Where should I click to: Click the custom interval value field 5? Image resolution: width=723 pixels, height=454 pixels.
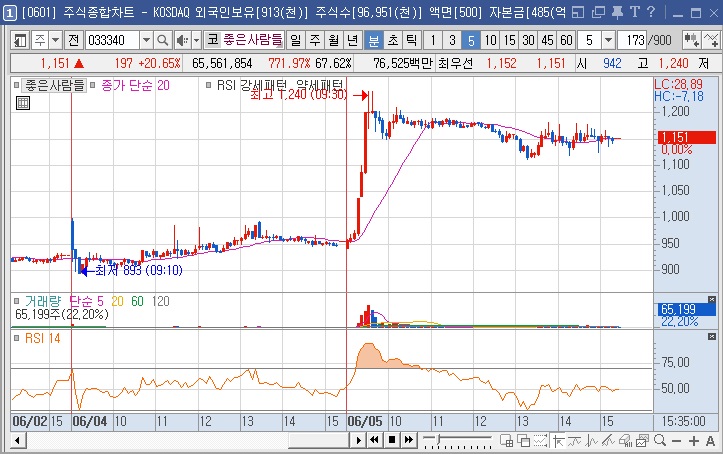[x=590, y=41]
